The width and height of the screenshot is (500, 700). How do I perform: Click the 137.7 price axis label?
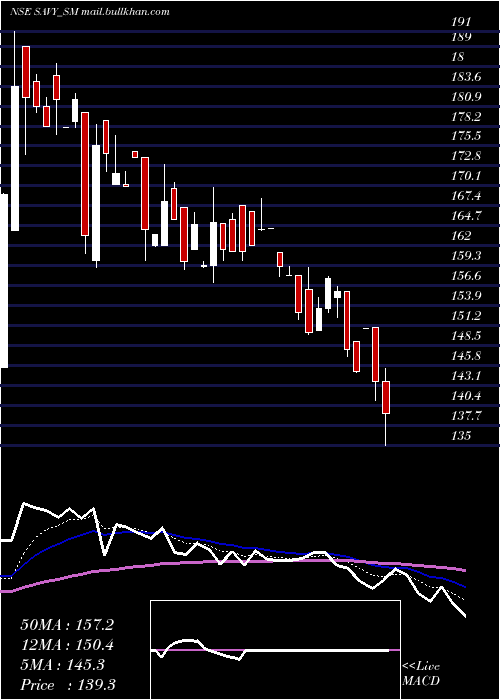coord(466,415)
